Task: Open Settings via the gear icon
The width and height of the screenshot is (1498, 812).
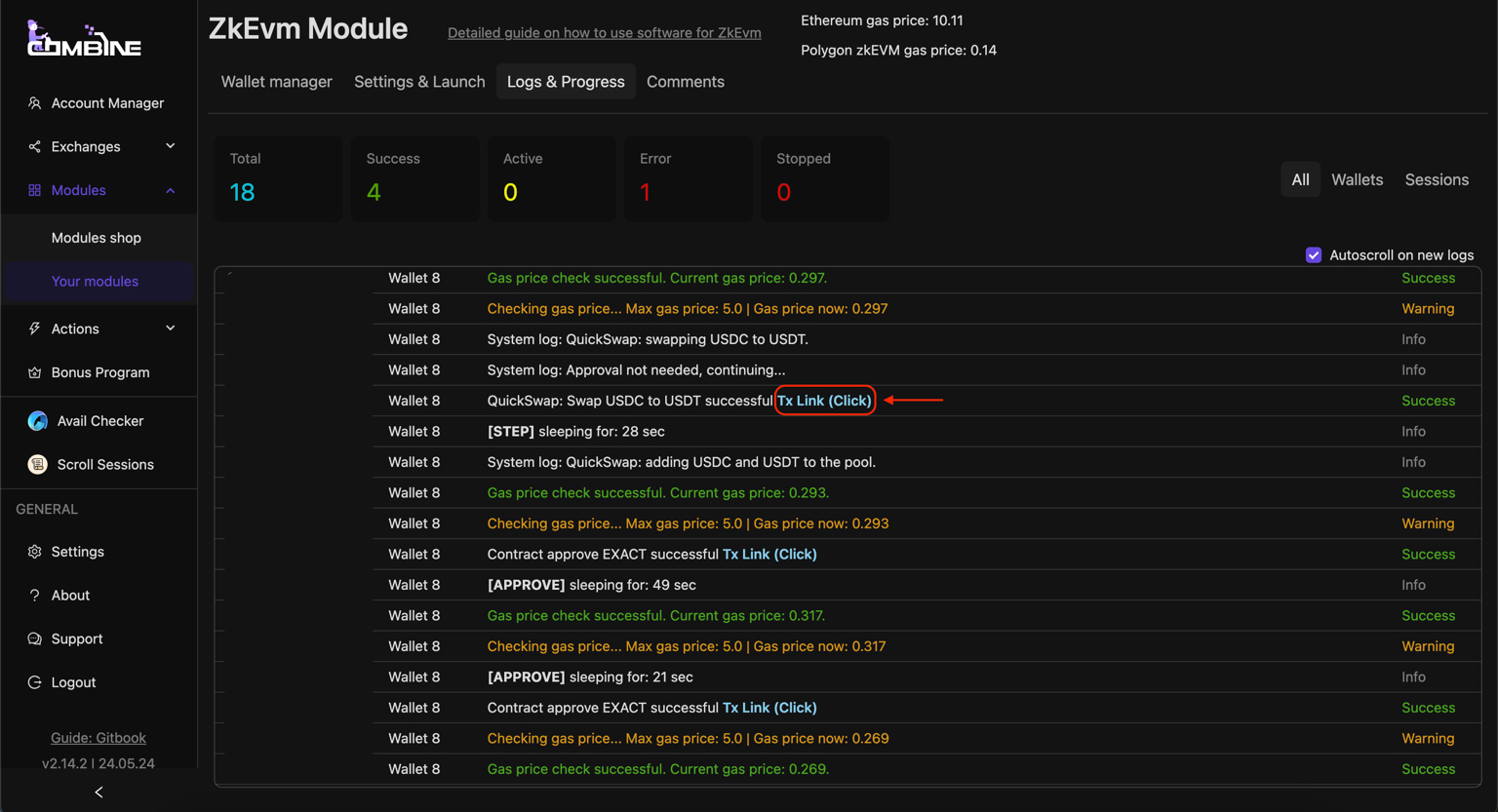Action: point(35,552)
